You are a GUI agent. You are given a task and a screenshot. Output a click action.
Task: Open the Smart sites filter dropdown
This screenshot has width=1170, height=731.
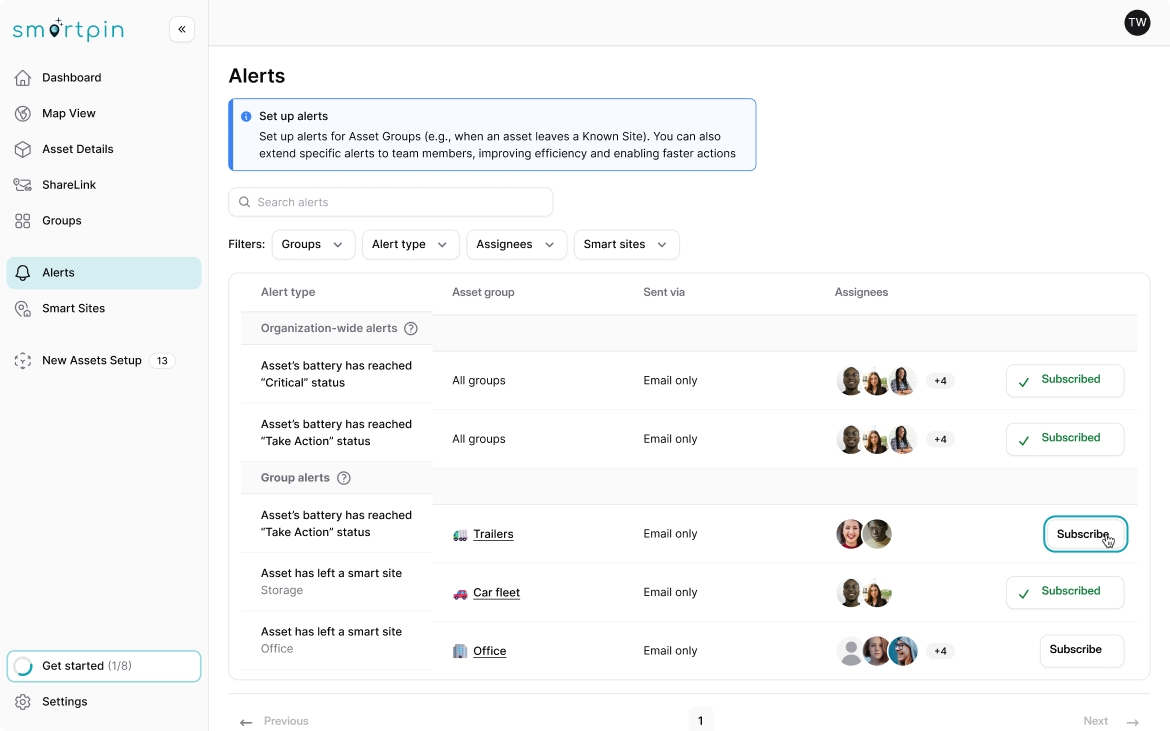[626, 244]
